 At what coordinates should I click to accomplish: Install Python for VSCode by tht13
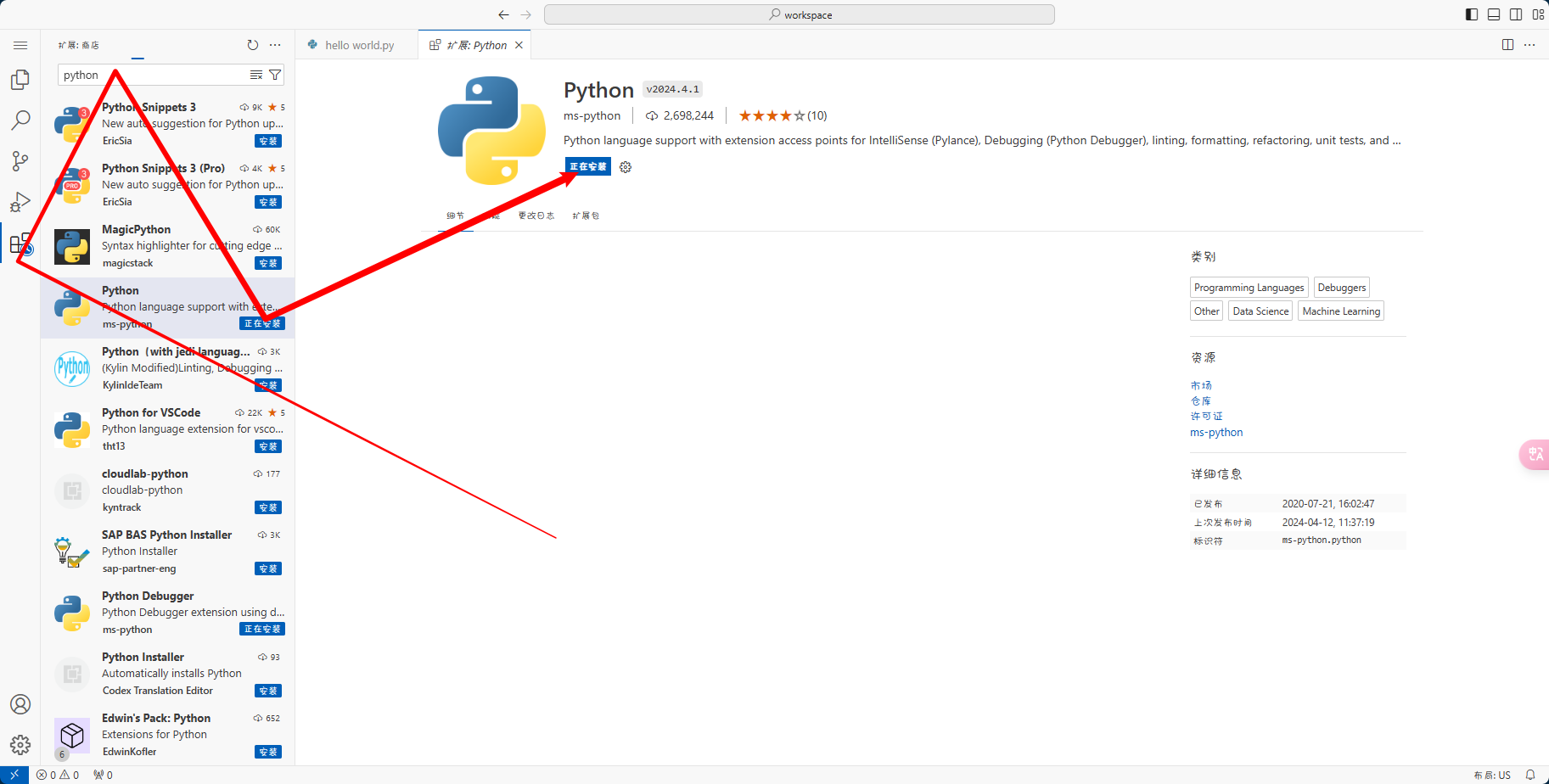268,446
